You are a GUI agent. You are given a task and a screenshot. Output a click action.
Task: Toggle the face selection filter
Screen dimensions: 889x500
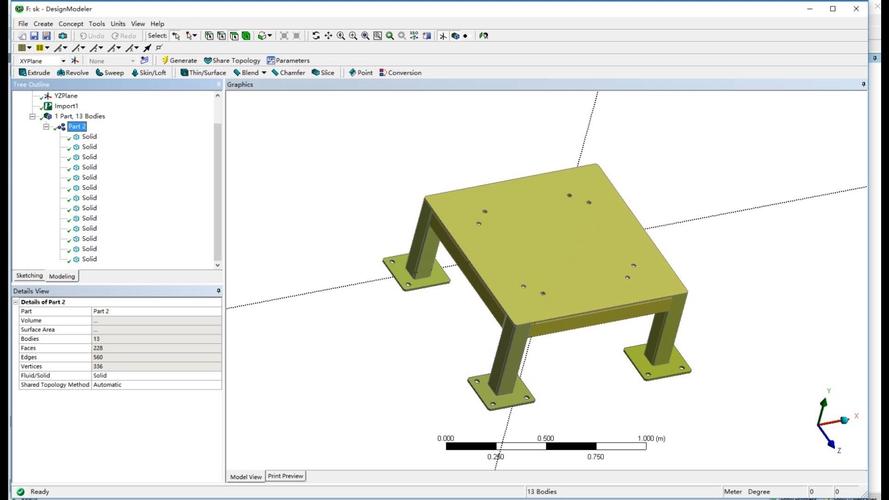(x=234, y=36)
